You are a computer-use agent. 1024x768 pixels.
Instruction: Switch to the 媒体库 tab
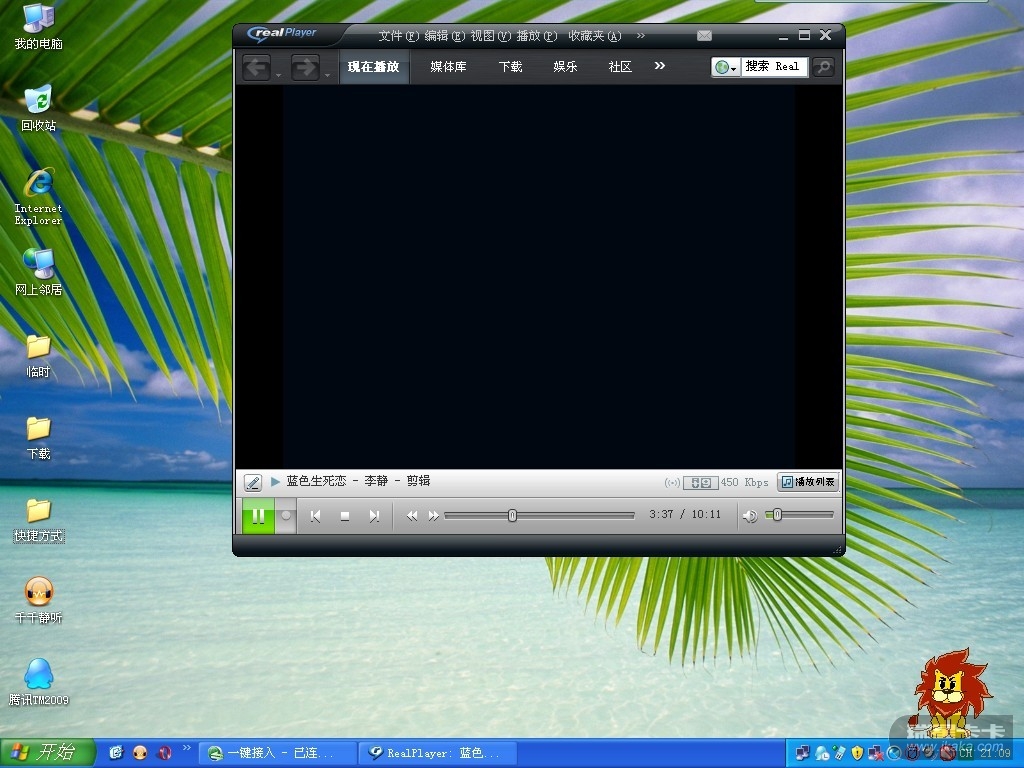448,67
